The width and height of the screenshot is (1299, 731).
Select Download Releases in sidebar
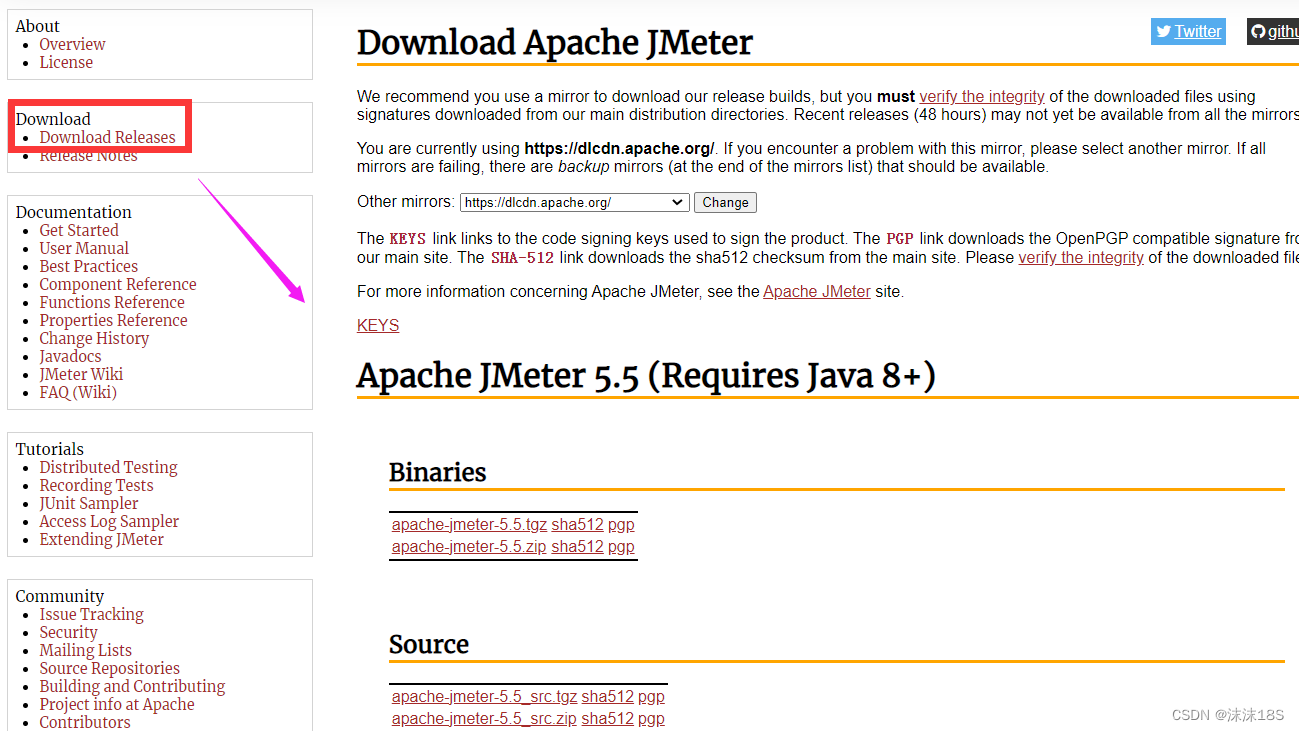click(107, 138)
